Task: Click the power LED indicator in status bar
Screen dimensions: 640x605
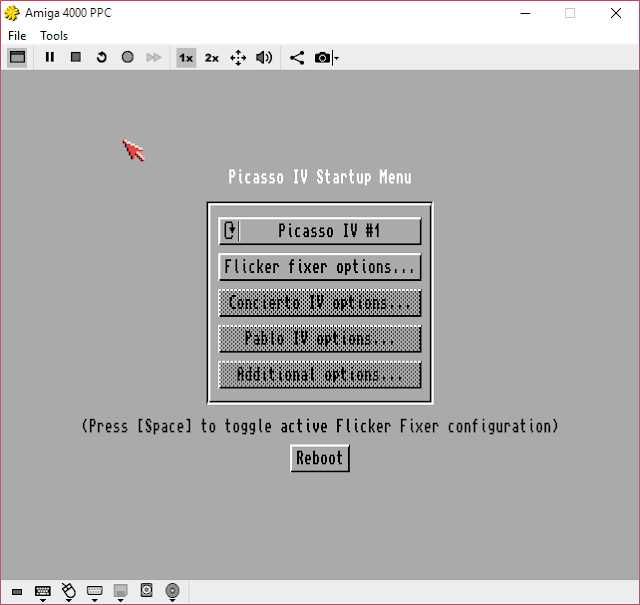Action: click(17, 591)
